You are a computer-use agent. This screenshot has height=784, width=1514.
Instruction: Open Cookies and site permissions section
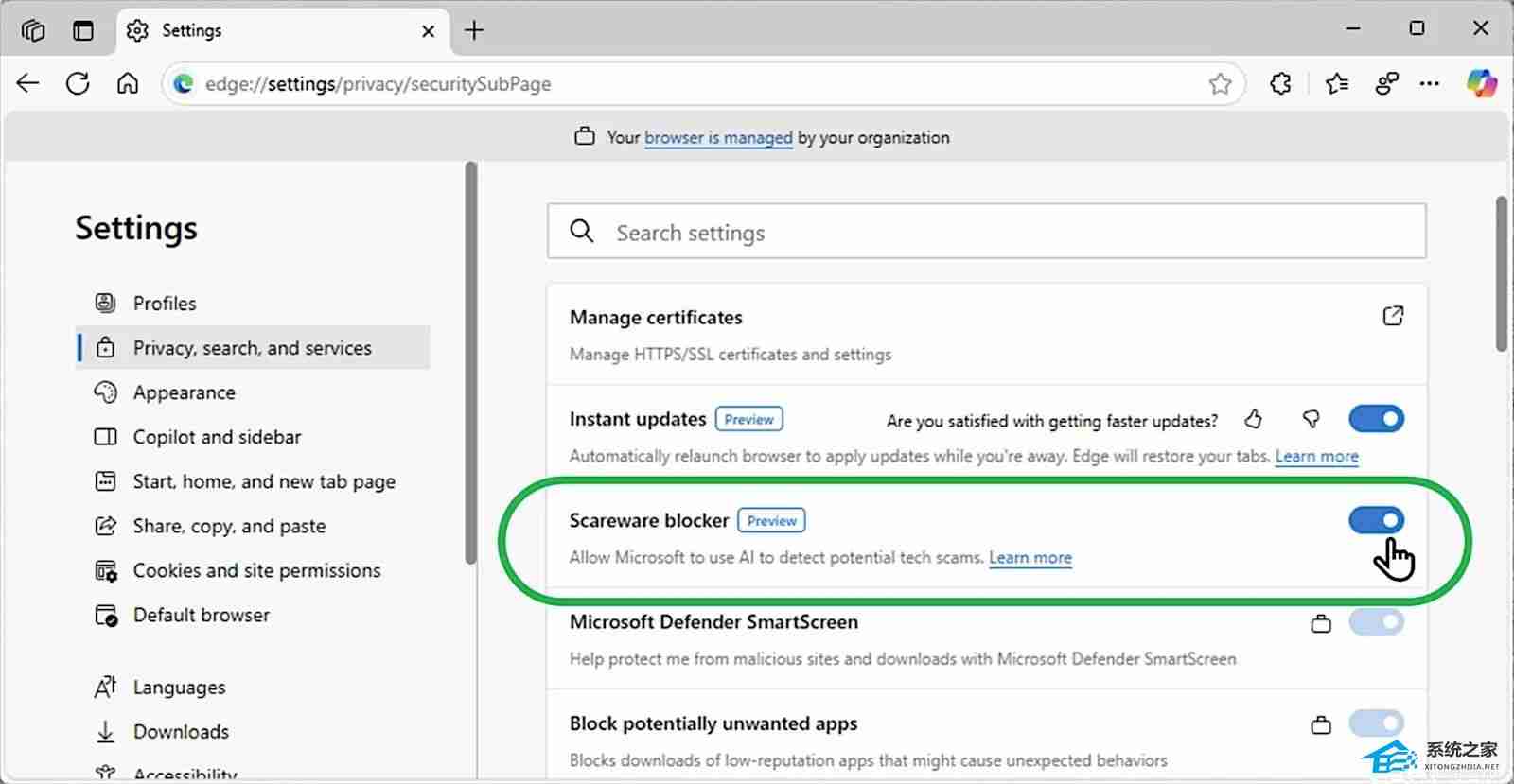click(x=256, y=570)
